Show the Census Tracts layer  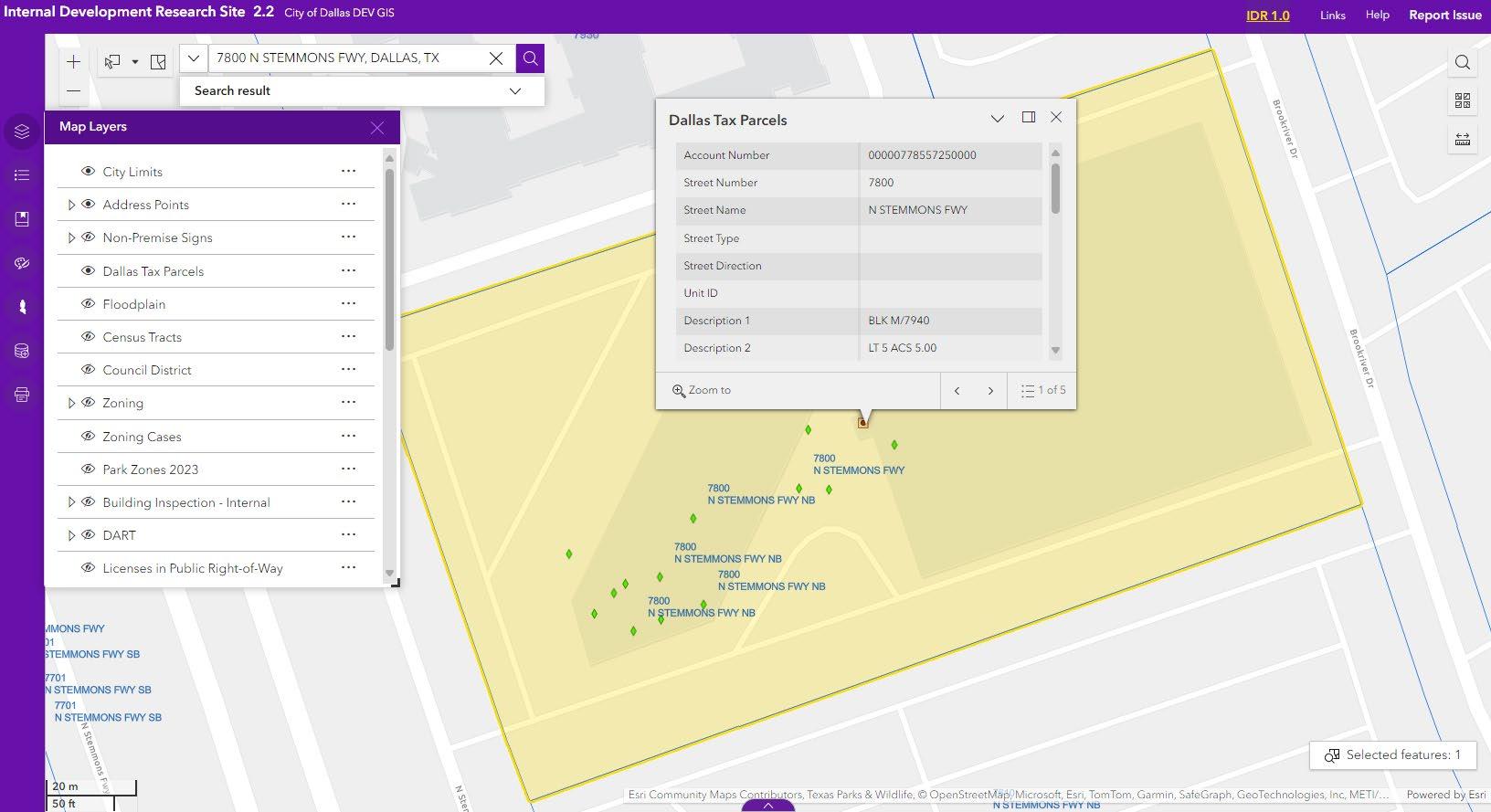(89, 337)
